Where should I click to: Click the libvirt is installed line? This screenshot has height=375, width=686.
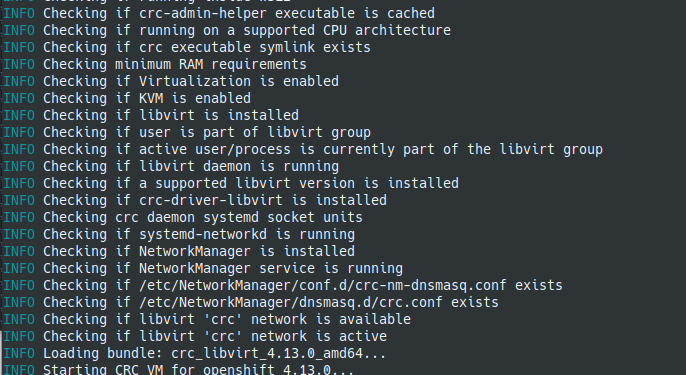click(151, 116)
